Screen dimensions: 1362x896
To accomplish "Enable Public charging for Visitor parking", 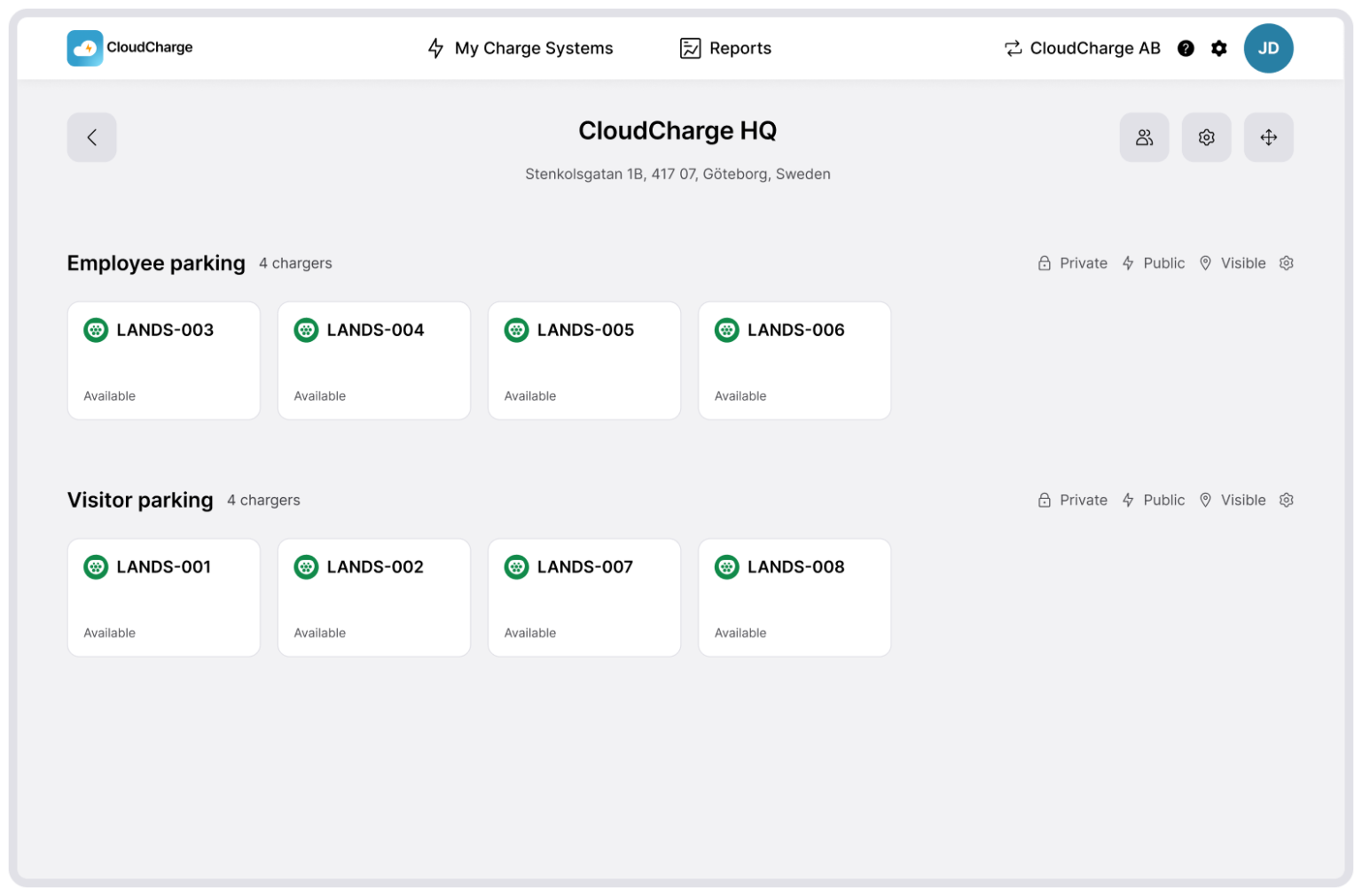I will click(1153, 499).
